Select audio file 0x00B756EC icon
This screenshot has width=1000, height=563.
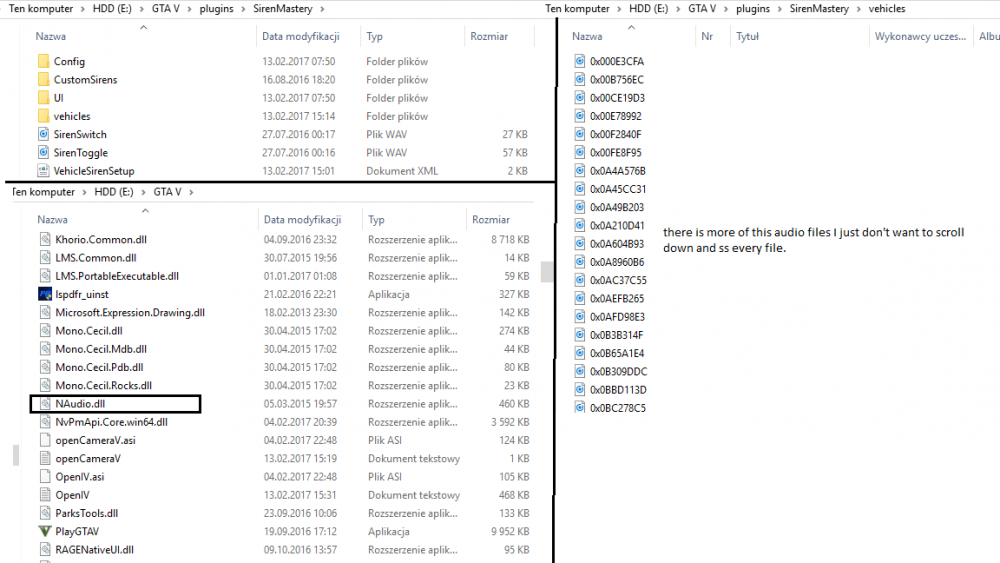tap(579, 80)
